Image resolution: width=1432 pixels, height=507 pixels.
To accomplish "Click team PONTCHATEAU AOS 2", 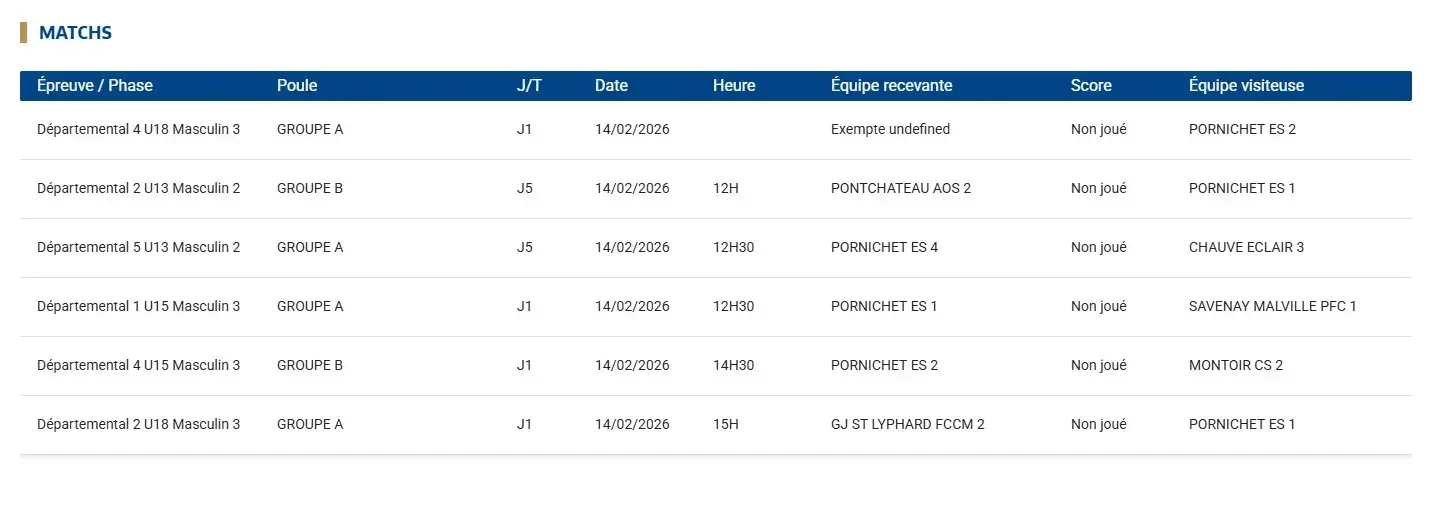I will (x=900, y=189).
